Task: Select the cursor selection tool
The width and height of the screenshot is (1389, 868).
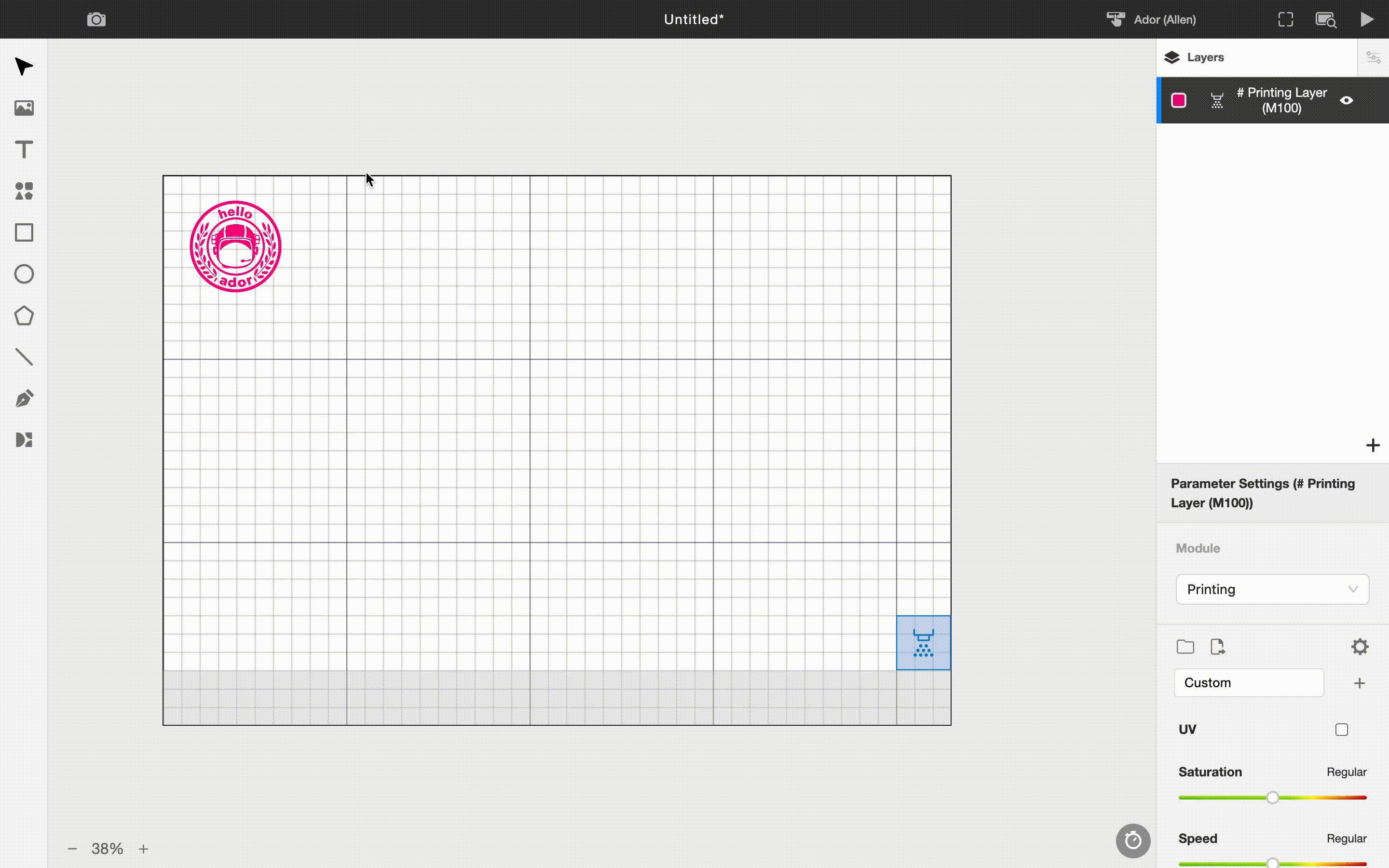Action: coord(24,67)
